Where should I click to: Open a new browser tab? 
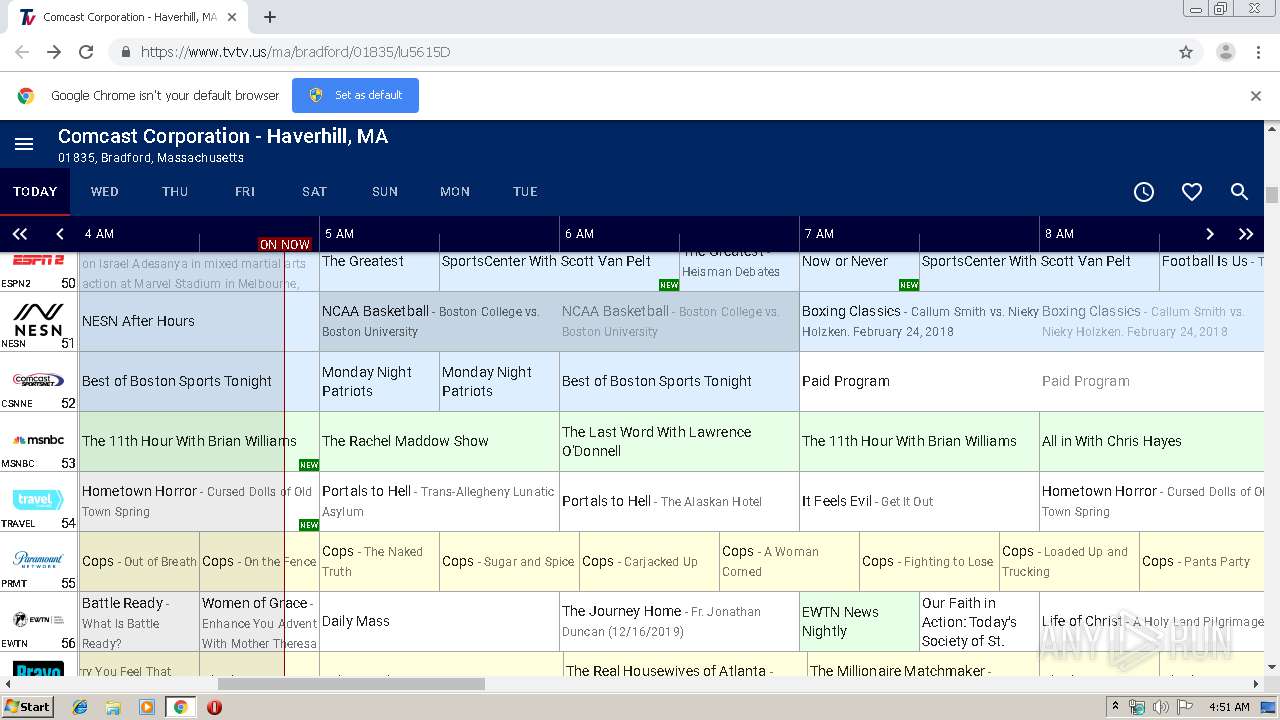[x=270, y=17]
